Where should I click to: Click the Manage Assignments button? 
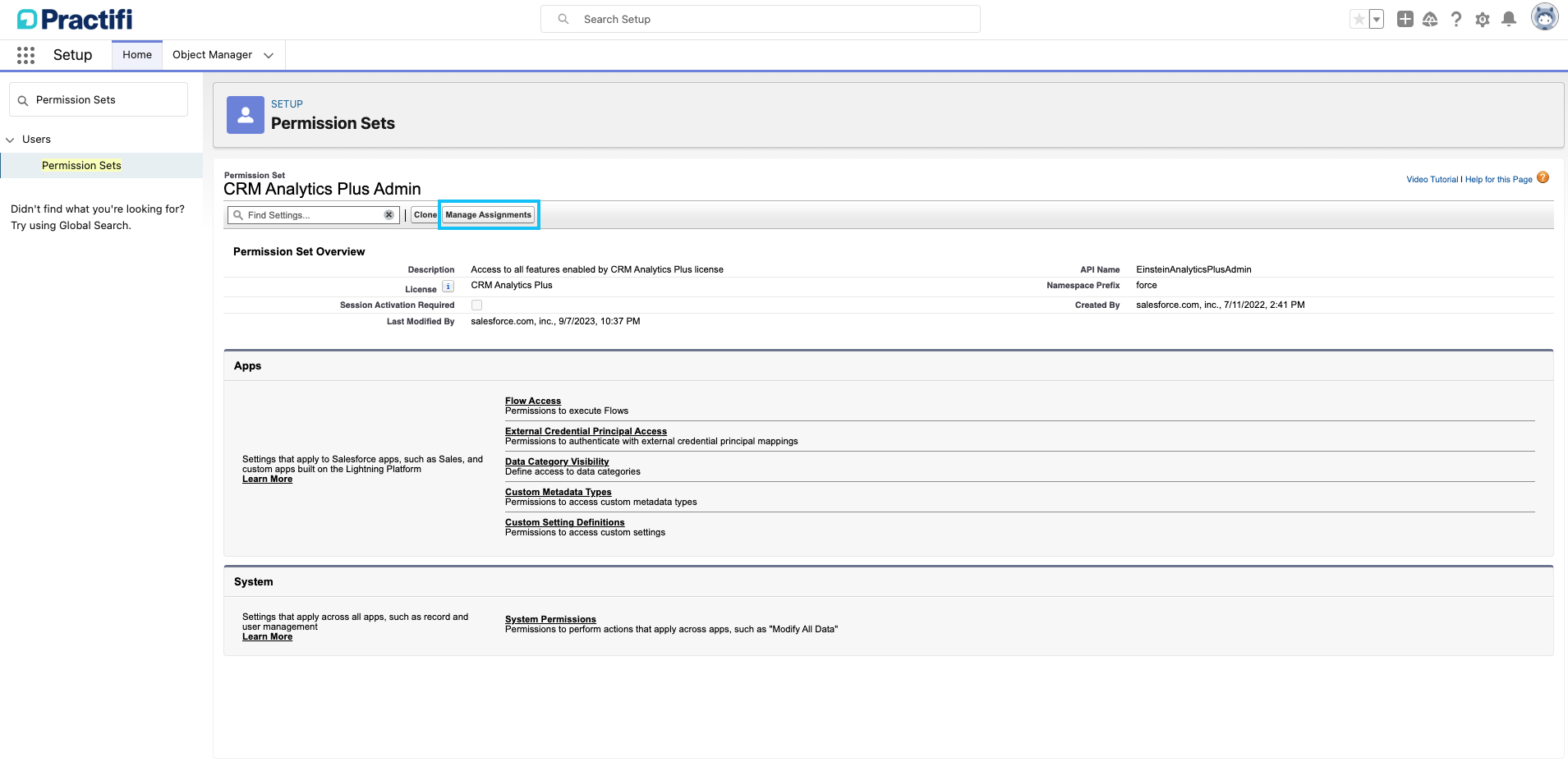point(489,215)
